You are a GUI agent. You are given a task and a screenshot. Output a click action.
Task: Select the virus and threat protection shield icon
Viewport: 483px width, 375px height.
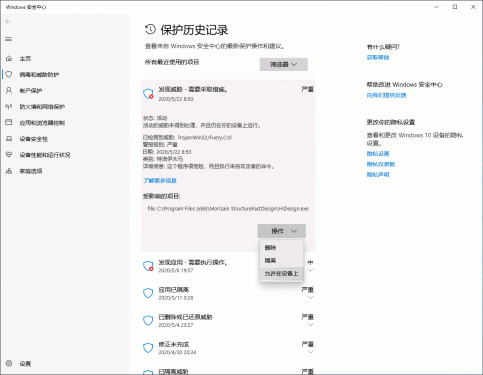coord(9,74)
